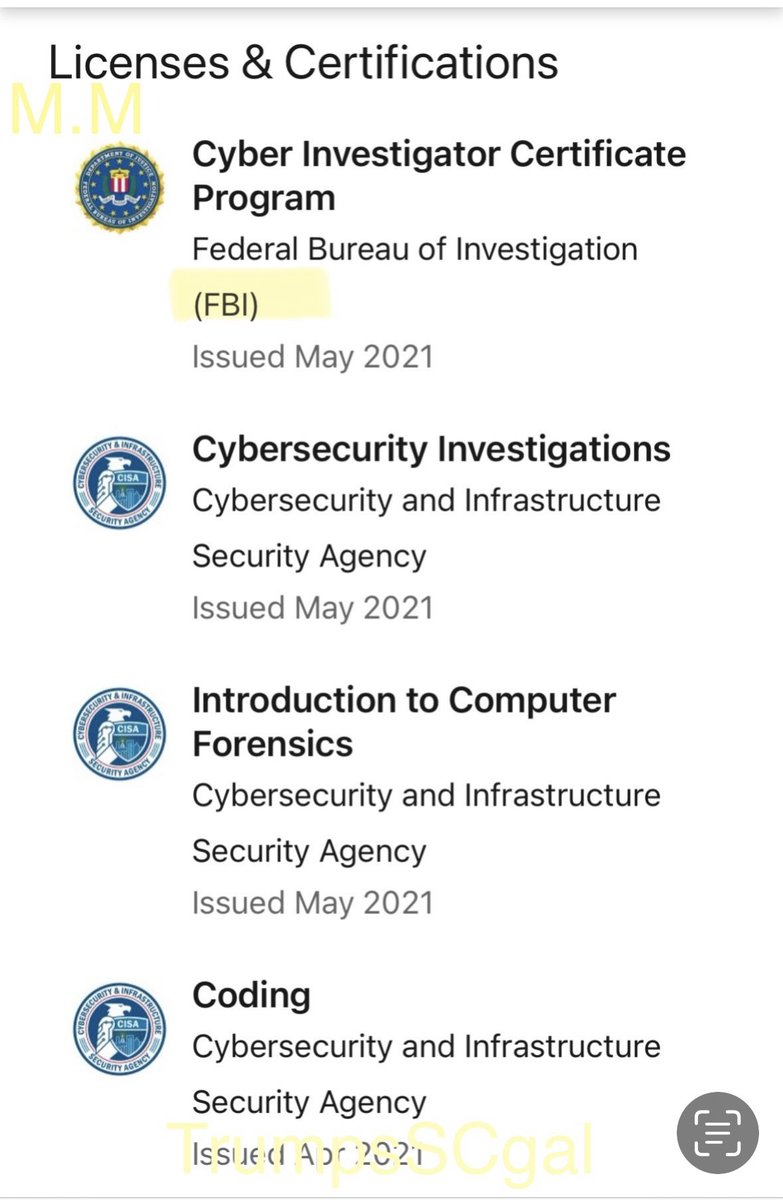Click the yellow M.M watermark
This screenshot has width=783, height=1200.
pyautogui.click(x=77, y=112)
